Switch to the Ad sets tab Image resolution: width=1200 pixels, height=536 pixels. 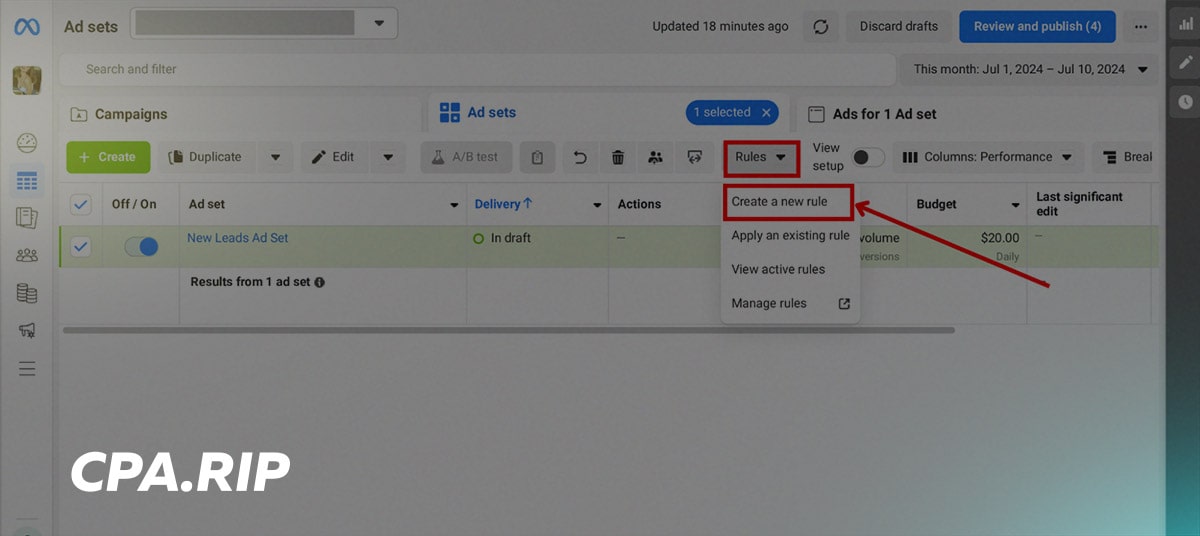pyautogui.click(x=607, y=113)
